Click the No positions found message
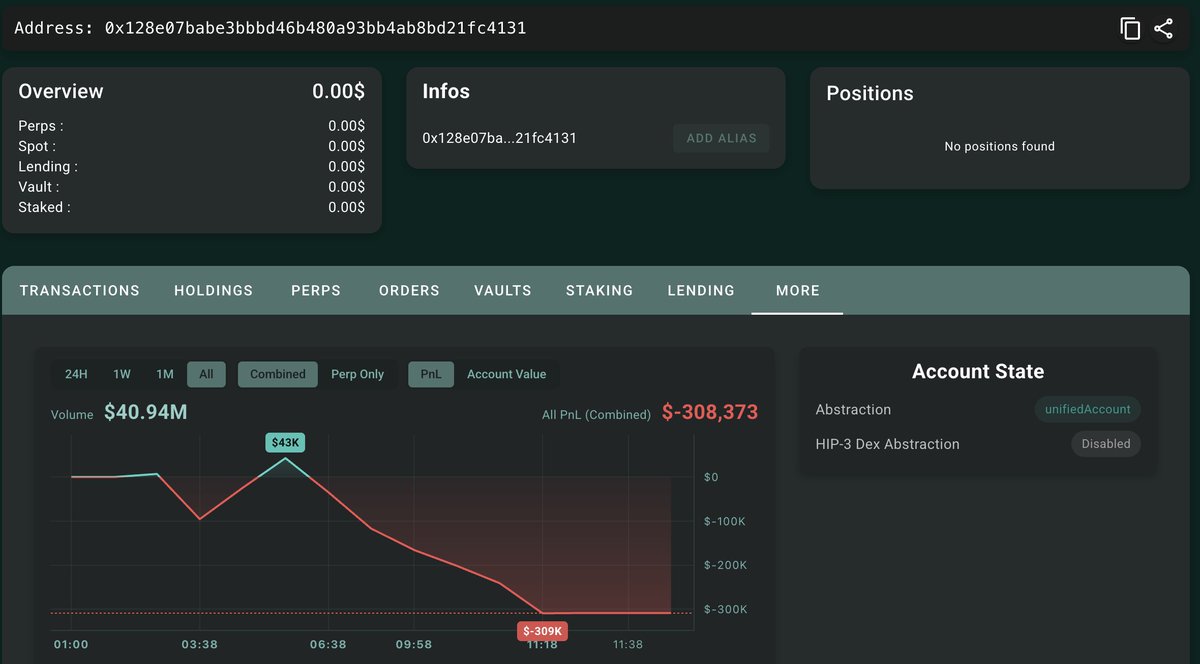 pyautogui.click(x=1000, y=146)
